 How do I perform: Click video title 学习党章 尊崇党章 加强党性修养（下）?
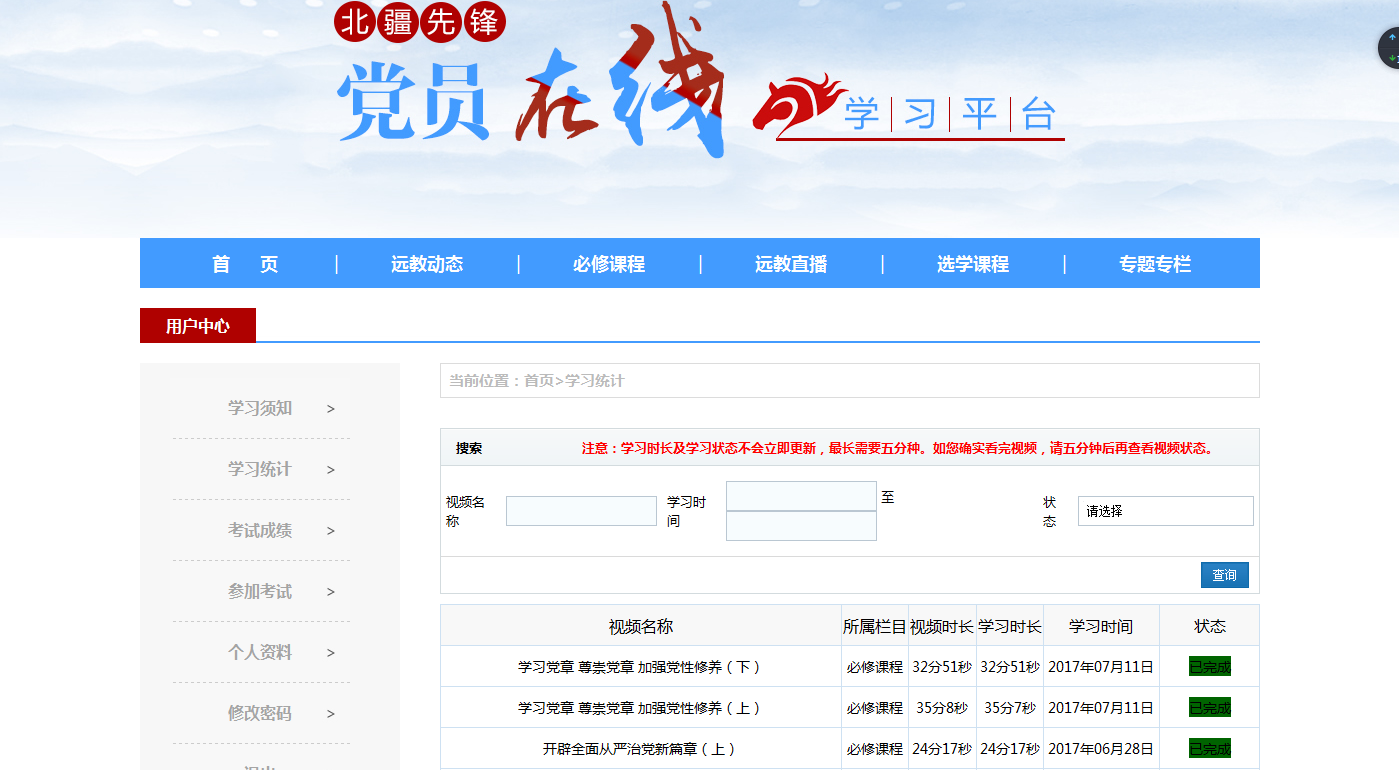640,667
